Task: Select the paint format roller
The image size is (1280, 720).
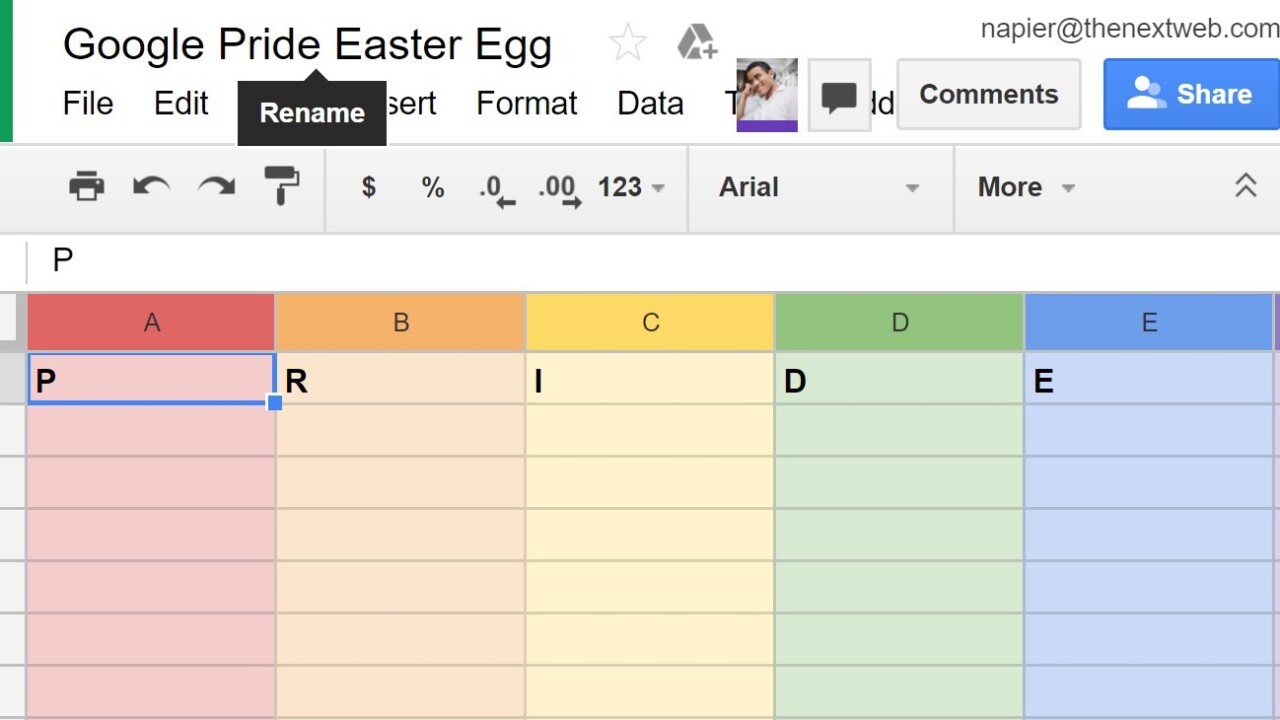Action: coord(281,185)
